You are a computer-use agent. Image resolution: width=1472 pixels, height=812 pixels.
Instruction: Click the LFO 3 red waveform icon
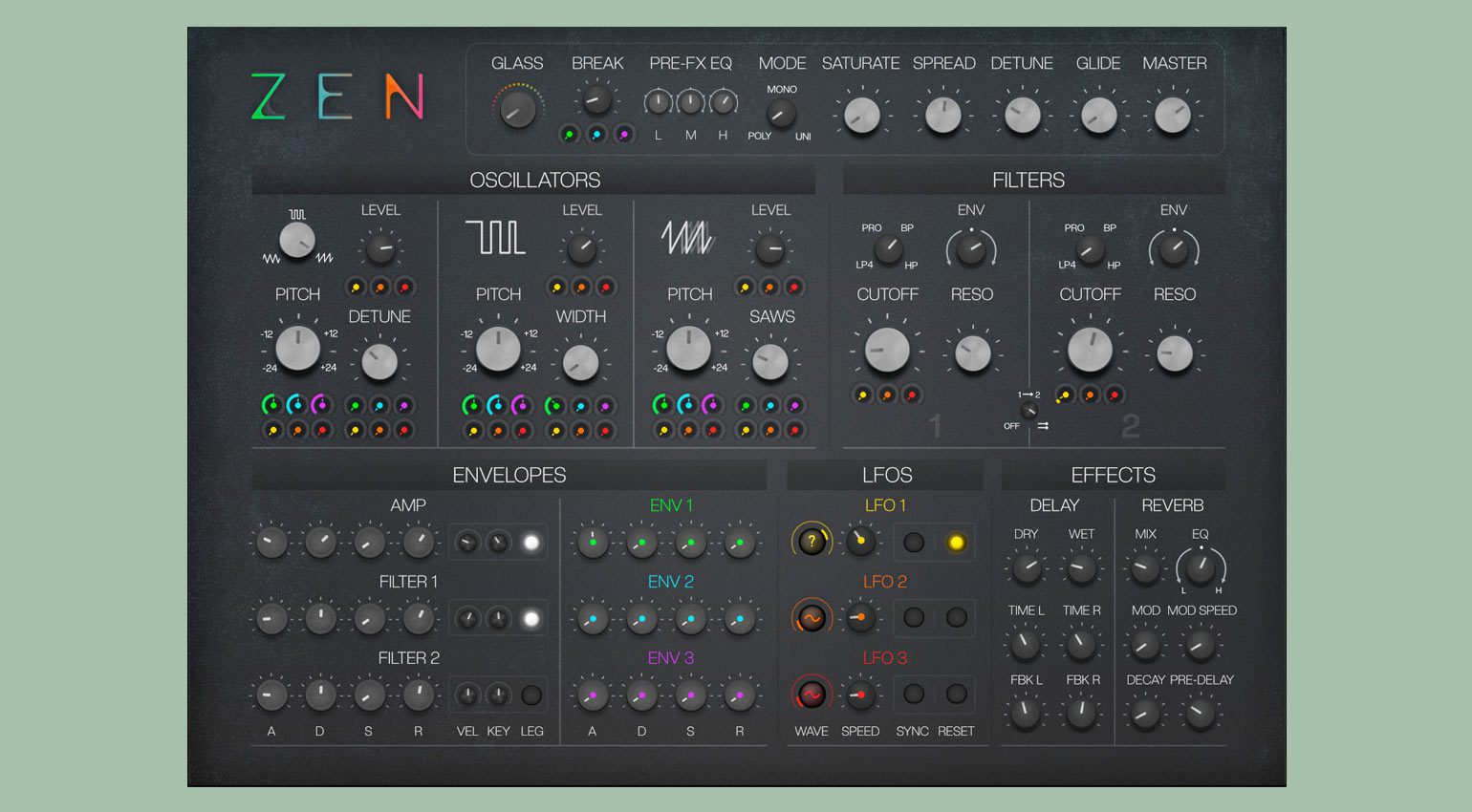click(812, 694)
